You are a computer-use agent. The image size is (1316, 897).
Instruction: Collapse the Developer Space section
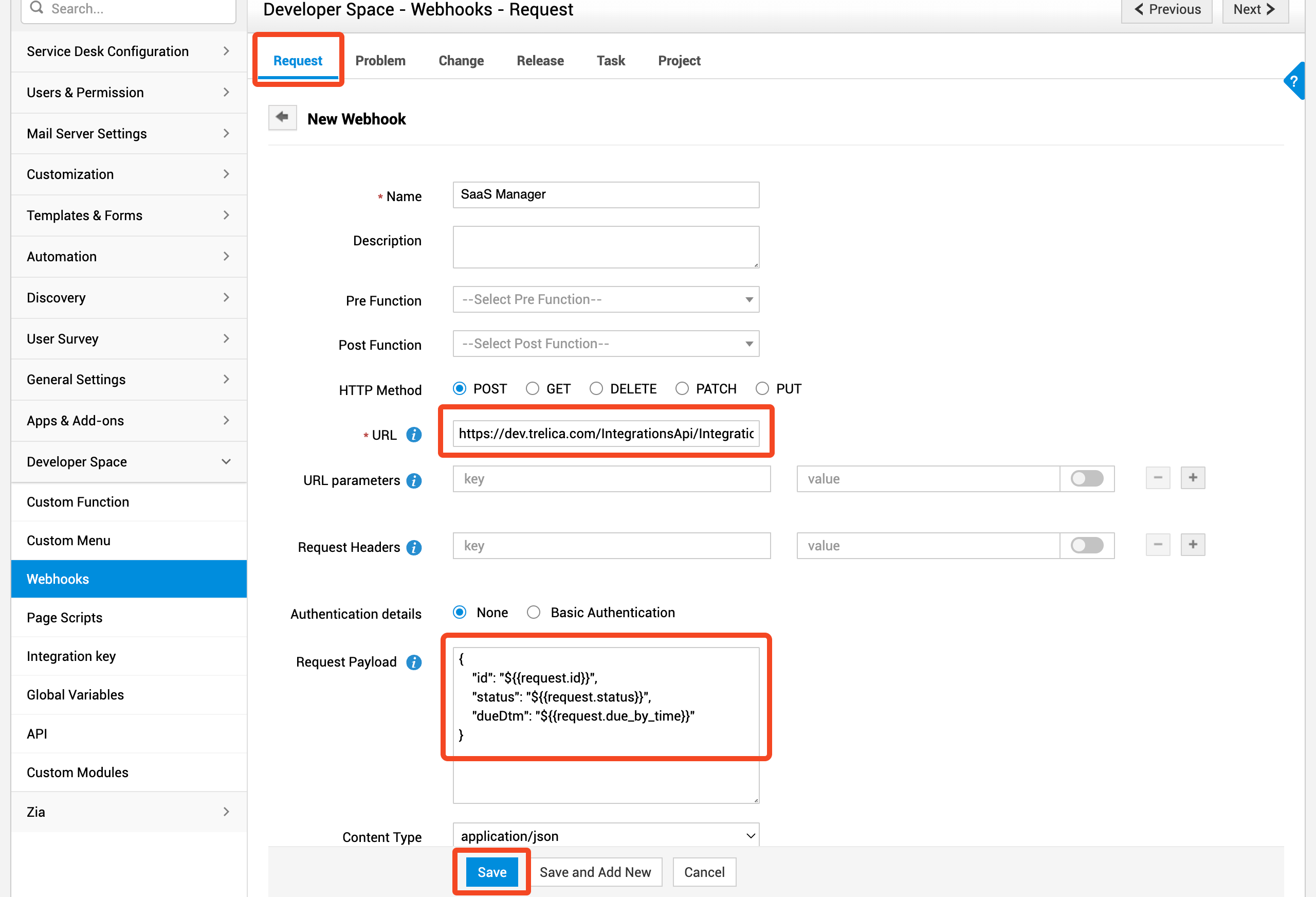129,462
